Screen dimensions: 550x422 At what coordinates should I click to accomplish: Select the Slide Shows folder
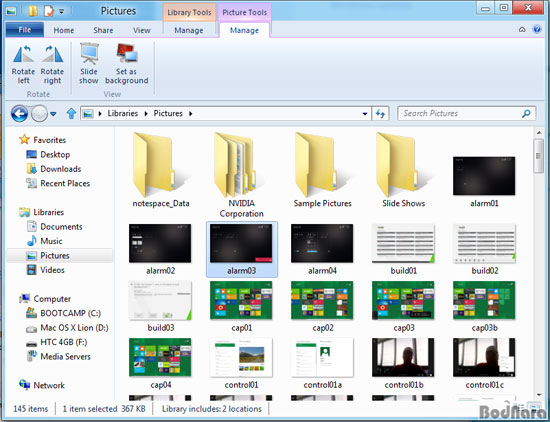(x=403, y=170)
